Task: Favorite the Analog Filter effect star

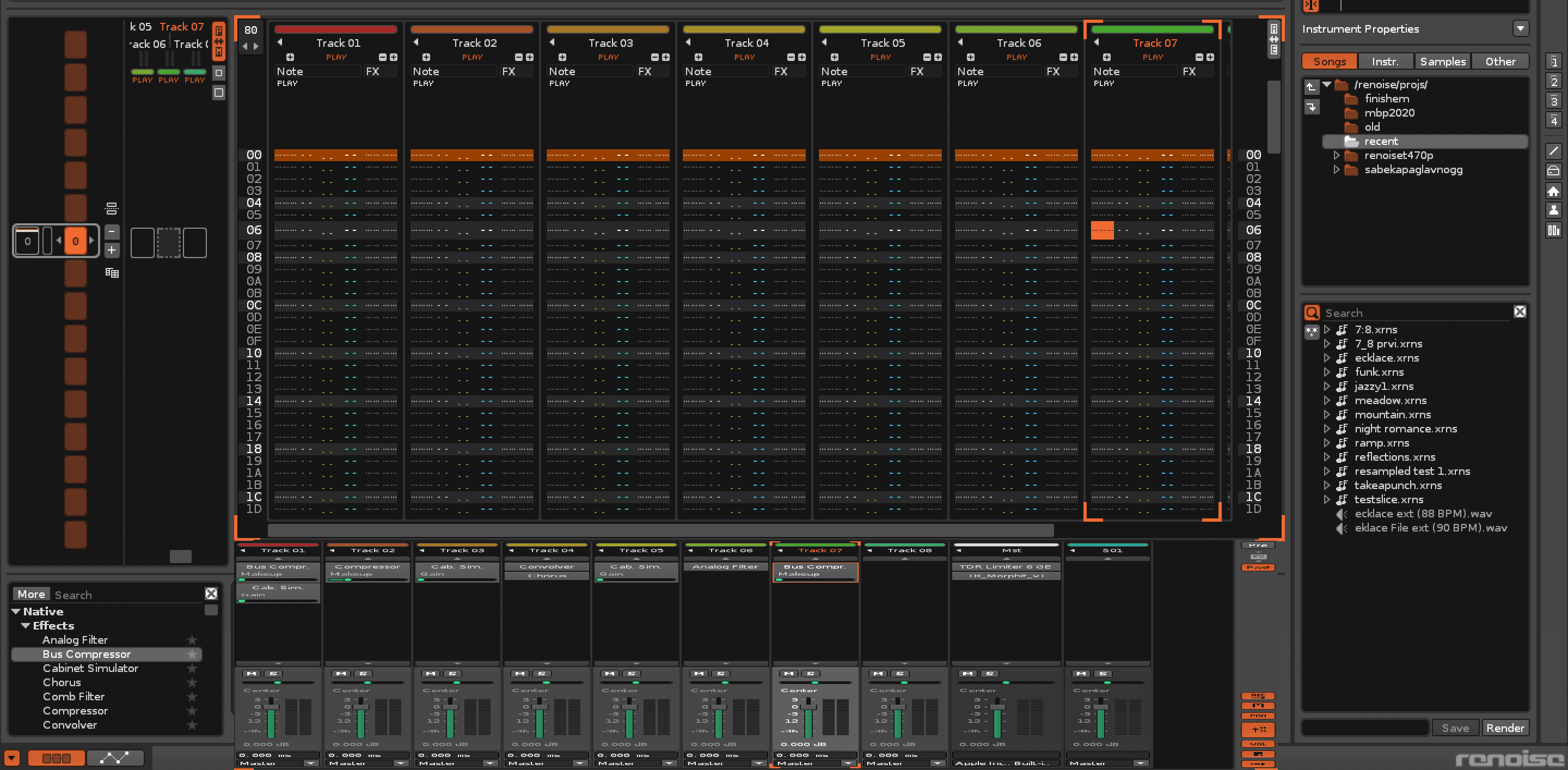Action: (192, 640)
